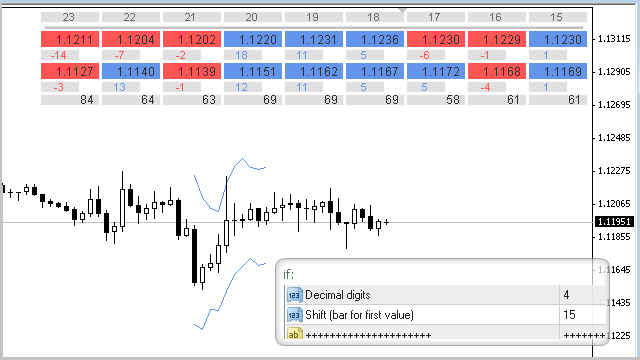Click the blue cell 1.1220
The height and width of the screenshot is (360, 640).
[253, 39]
